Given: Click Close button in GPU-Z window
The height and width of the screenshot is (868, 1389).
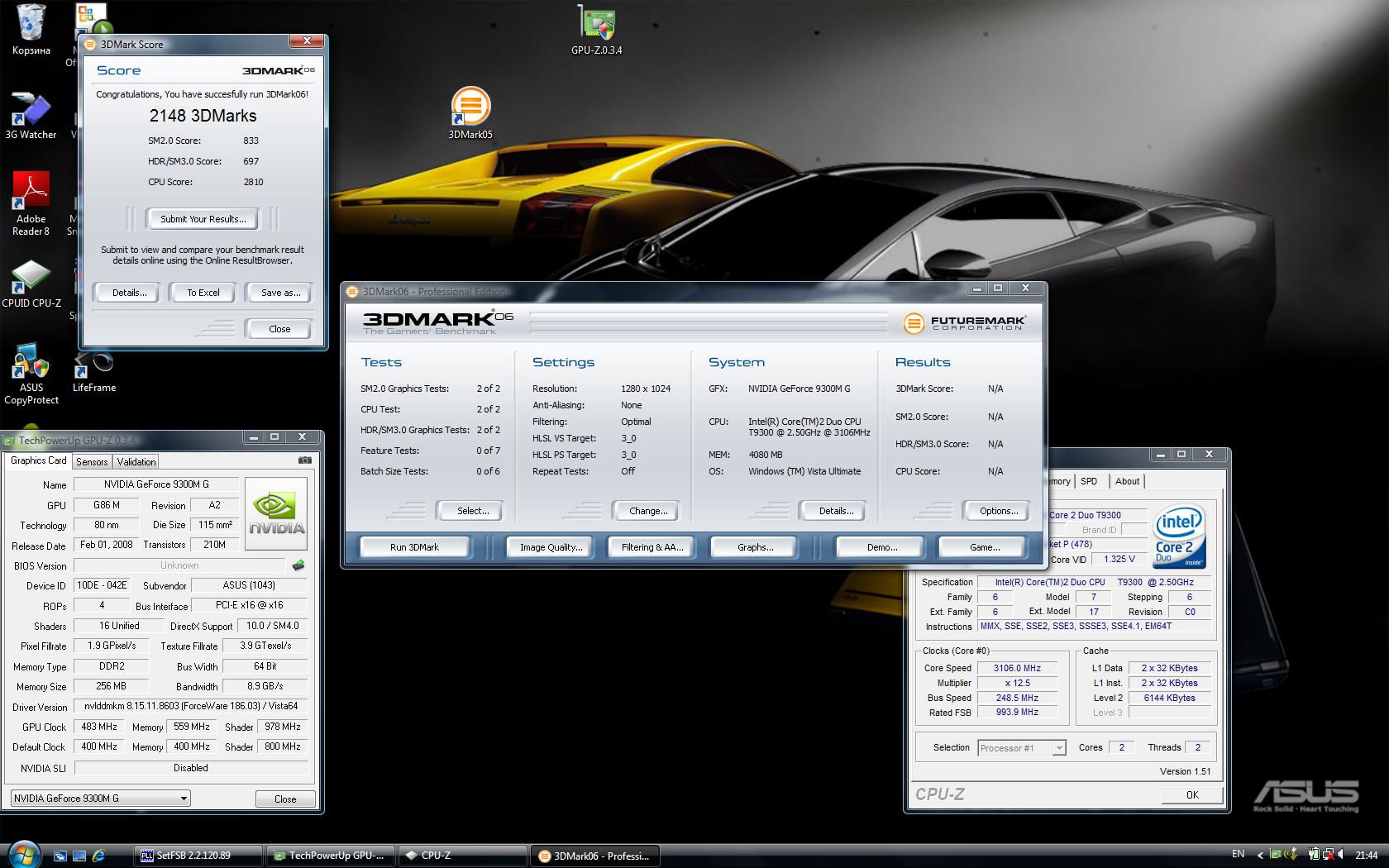Looking at the screenshot, I should click(285, 799).
